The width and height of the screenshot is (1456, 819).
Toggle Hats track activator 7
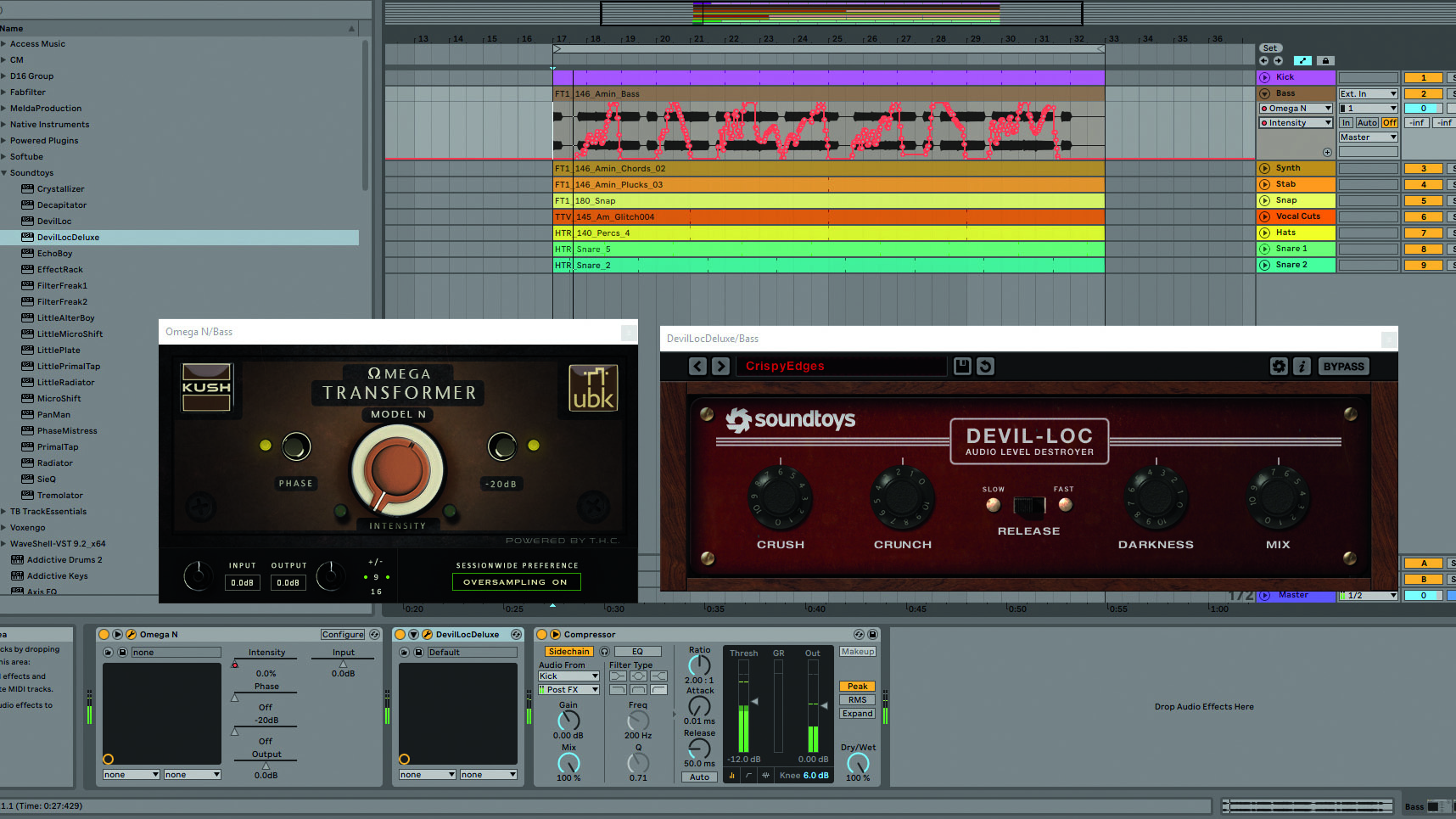1424,233
